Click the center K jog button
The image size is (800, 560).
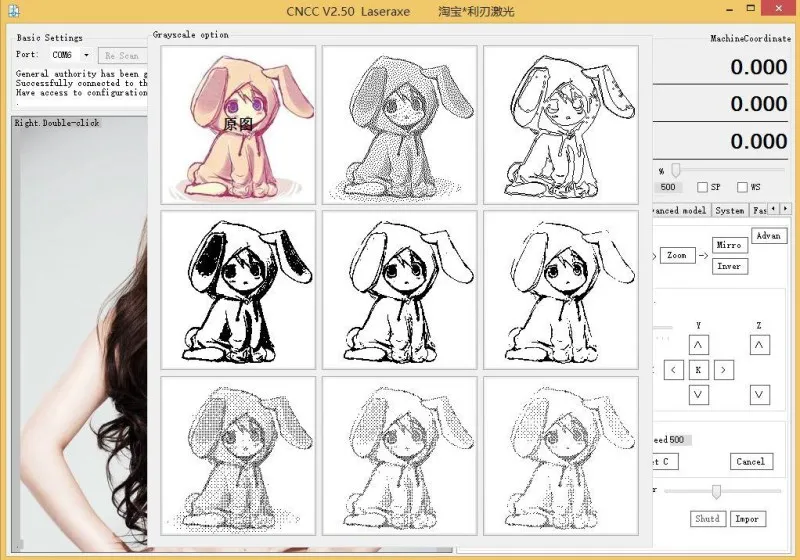pos(698,370)
